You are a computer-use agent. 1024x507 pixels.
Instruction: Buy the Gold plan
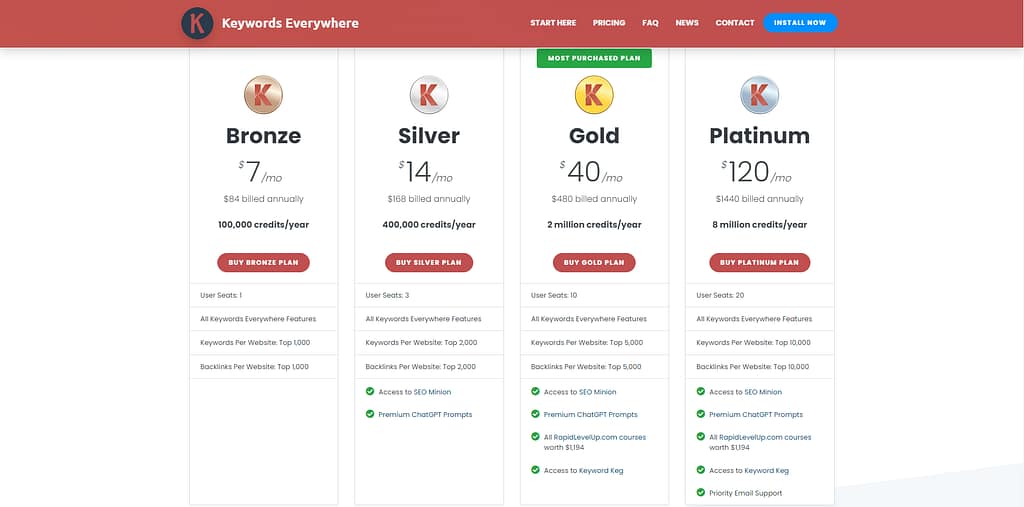point(594,263)
